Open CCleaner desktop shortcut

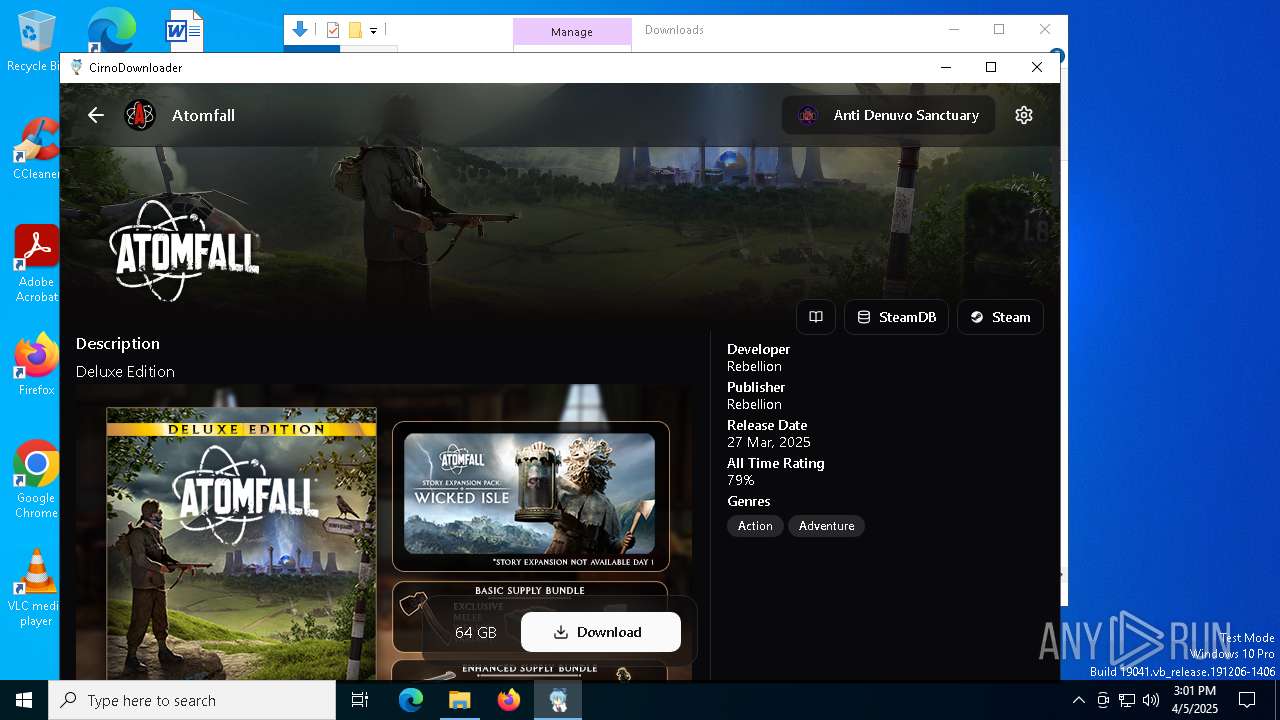tap(36, 149)
